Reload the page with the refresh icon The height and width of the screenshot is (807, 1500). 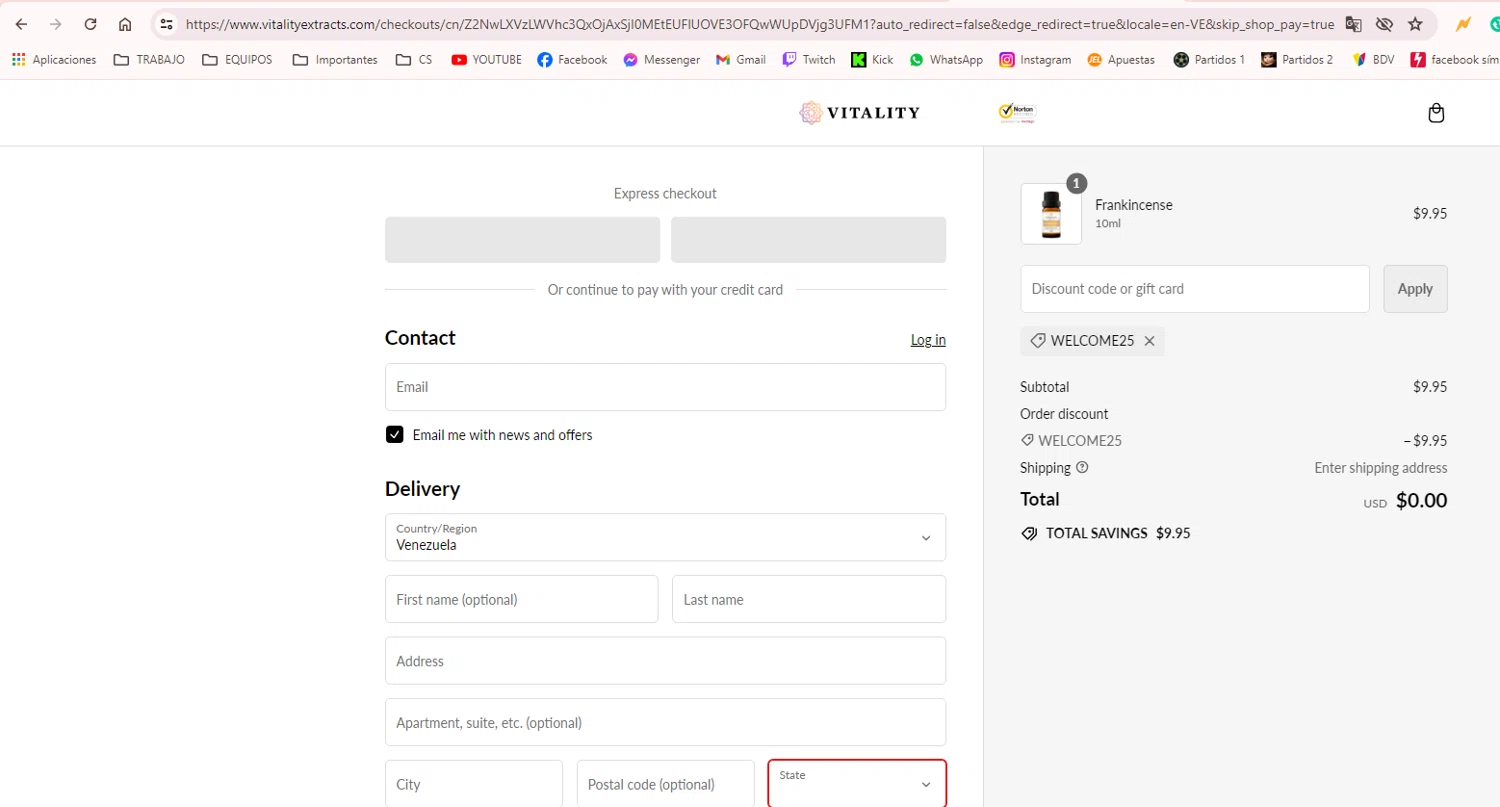pos(91,24)
